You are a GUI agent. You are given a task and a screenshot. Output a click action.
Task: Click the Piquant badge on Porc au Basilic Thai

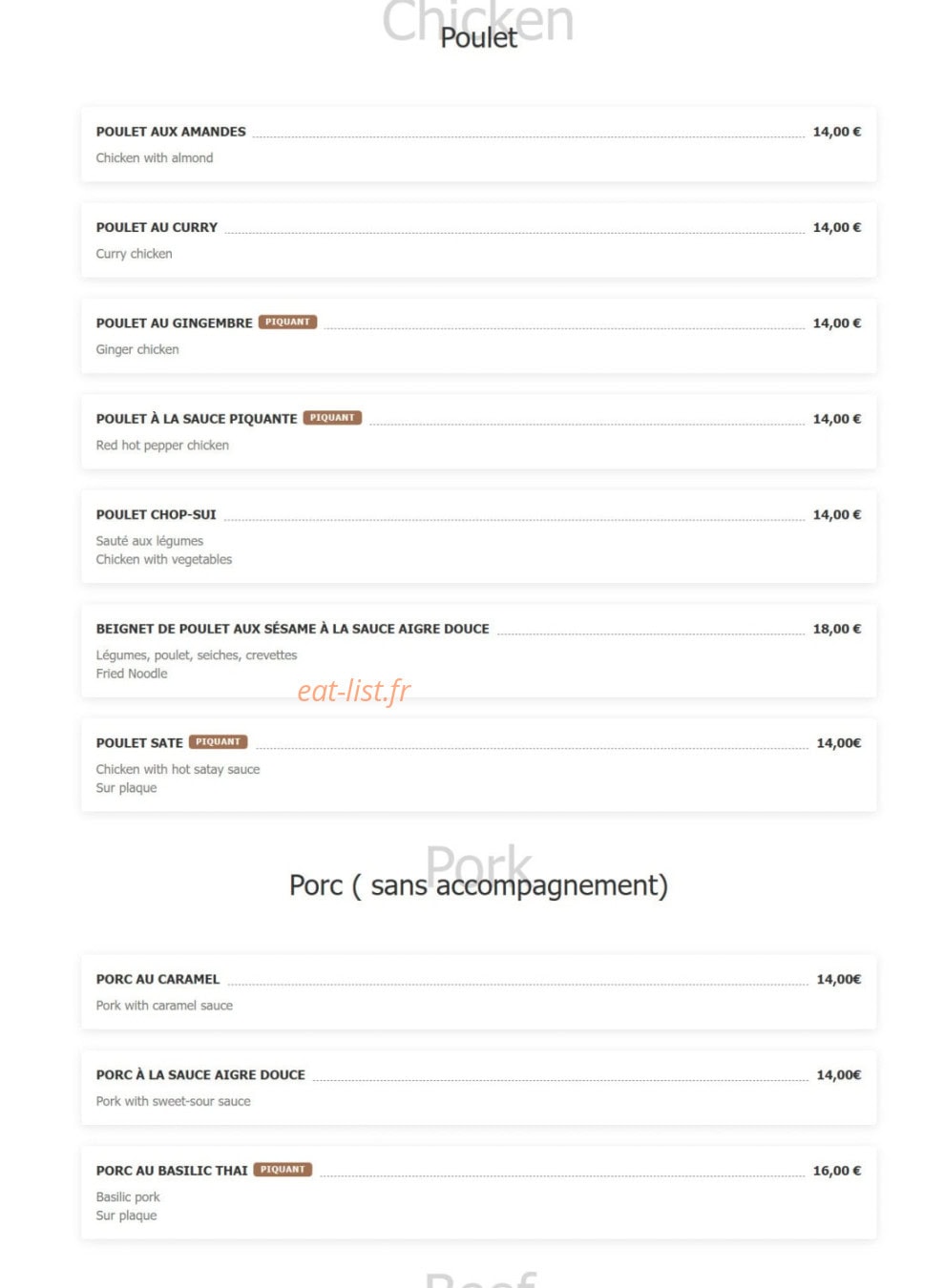(283, 1170)
